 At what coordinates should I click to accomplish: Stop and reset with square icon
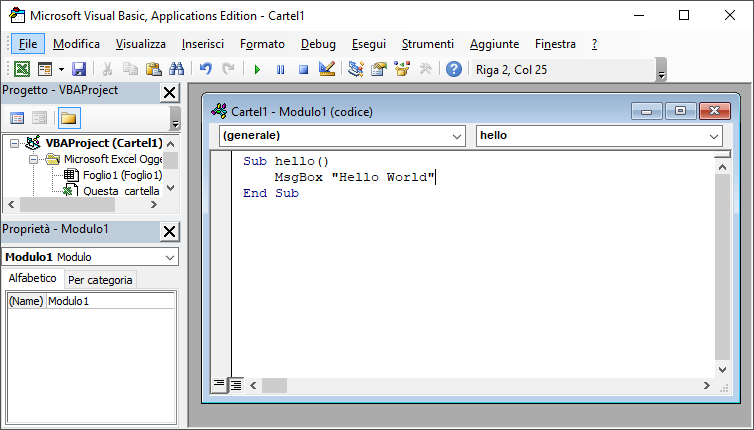[x=303, y=69]
